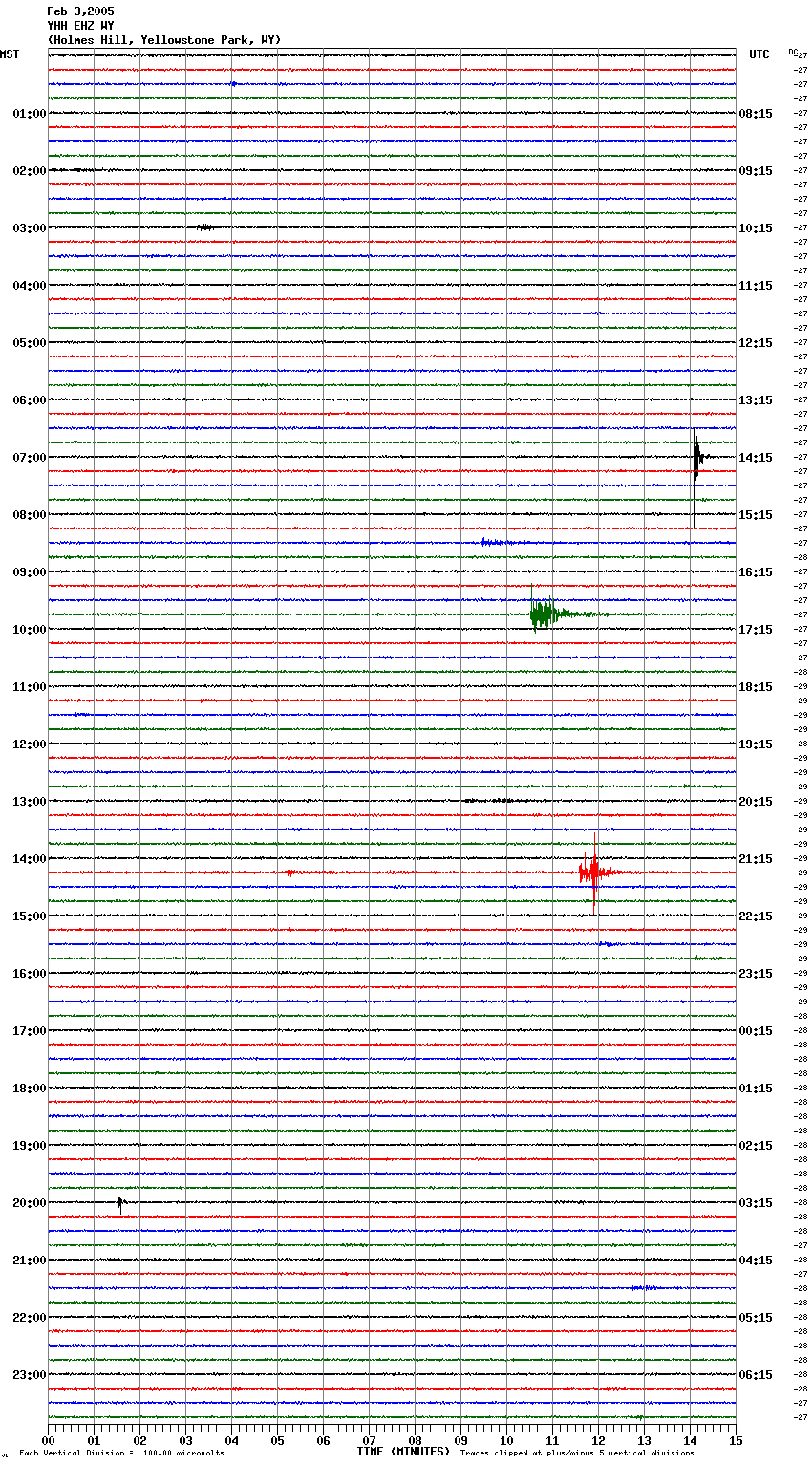Click minute tick label "05" on bottom axis

point(277,1440)
